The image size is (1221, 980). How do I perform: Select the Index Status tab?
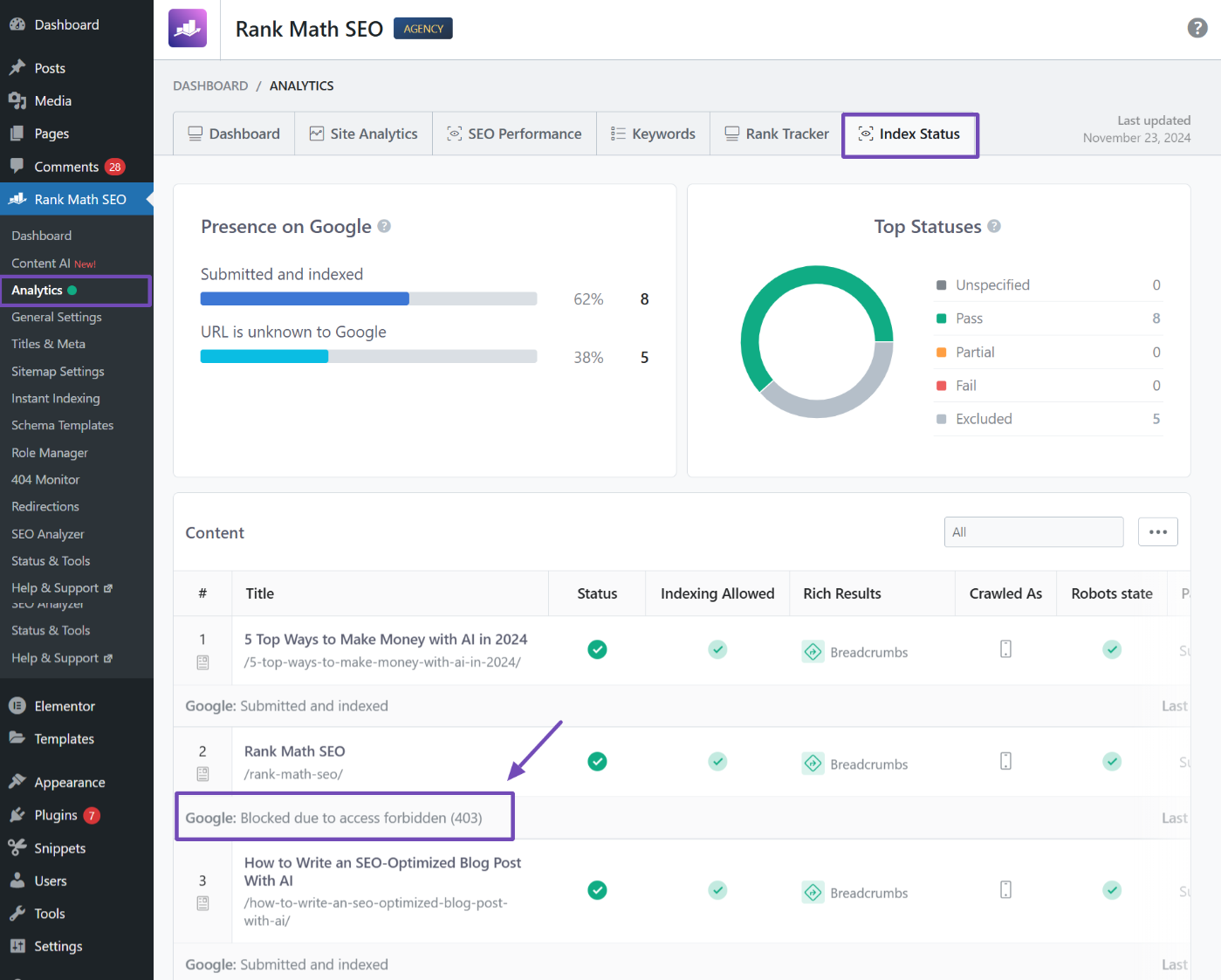[910, 134]
